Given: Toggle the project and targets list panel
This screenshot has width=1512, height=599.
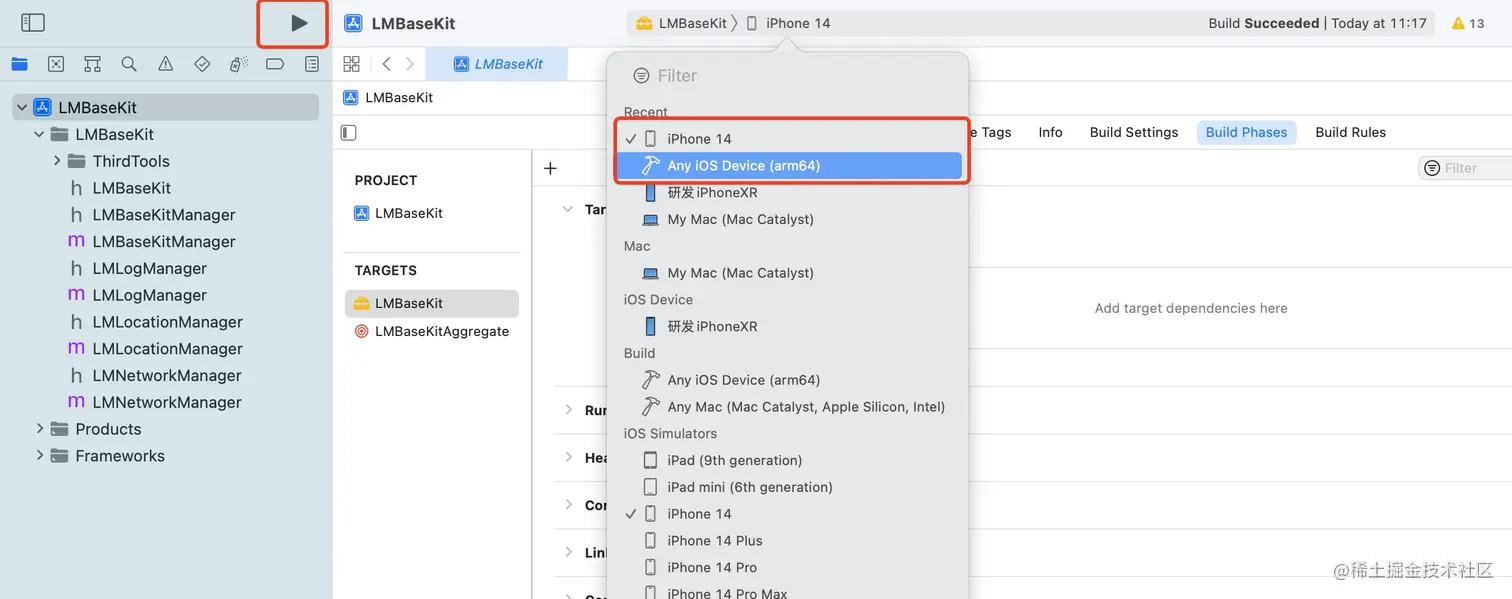Looking at the screenshot, I should click(349, 132).
